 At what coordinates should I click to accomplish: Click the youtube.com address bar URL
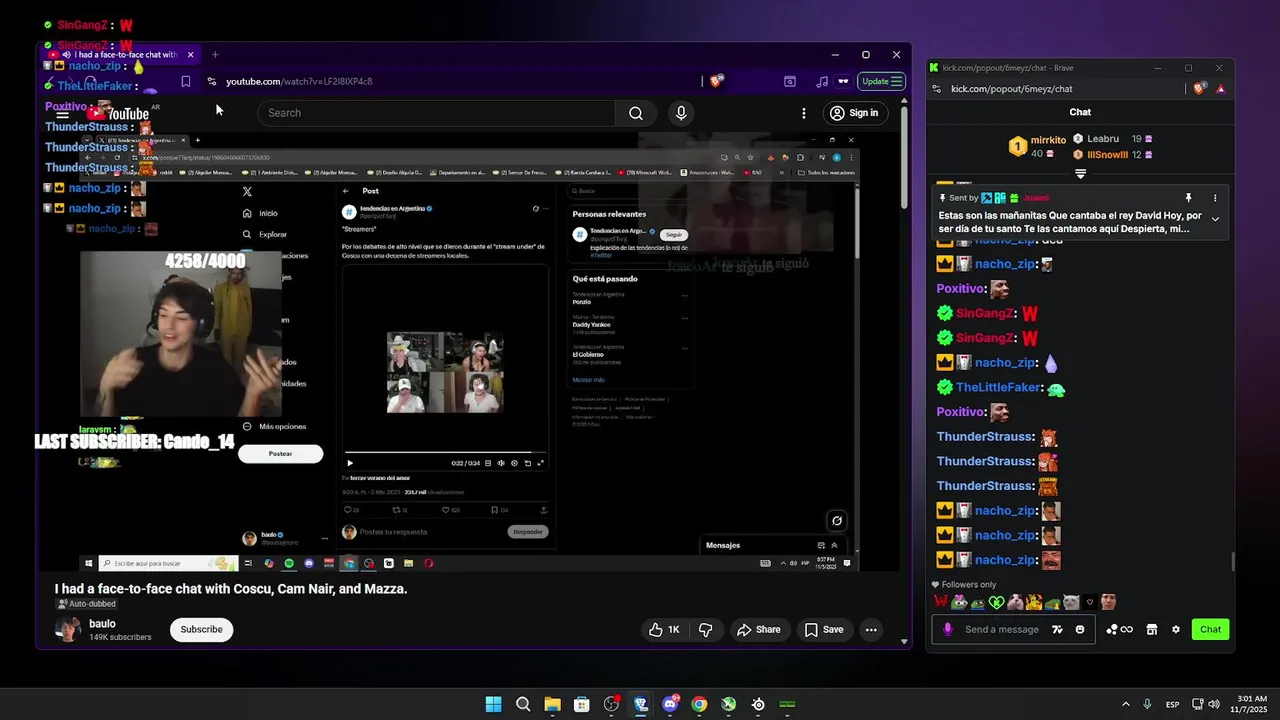tap(299, 81)
